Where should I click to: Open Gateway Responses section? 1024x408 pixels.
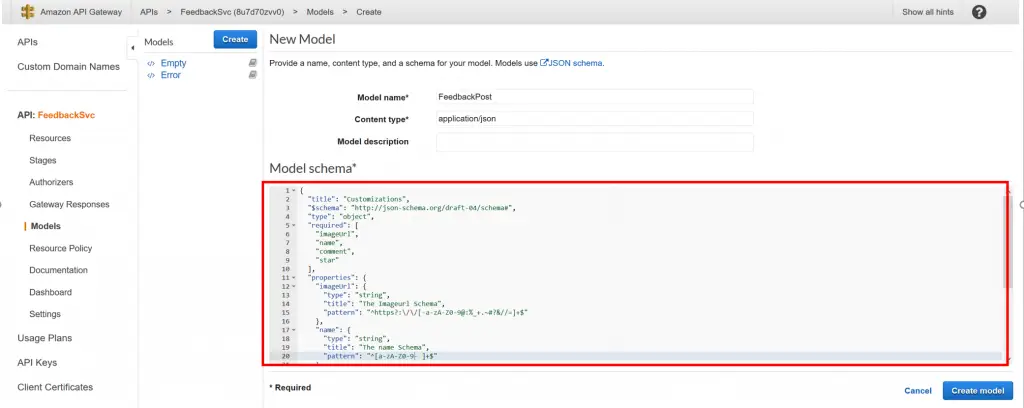pyautogui.click(x=69, y=204)
